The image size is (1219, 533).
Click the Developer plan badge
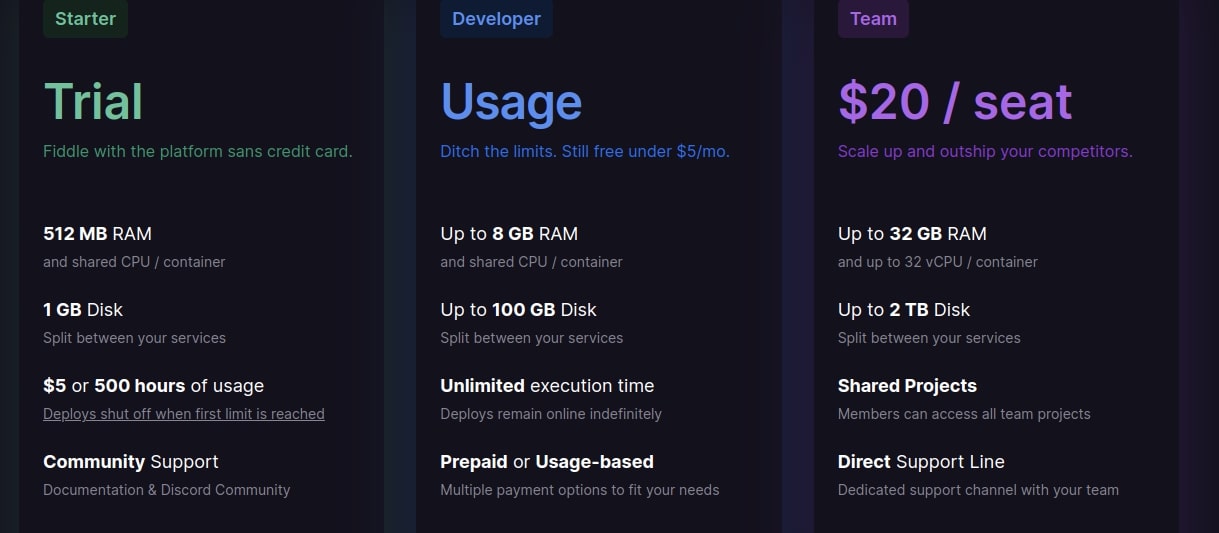(496, 19)
